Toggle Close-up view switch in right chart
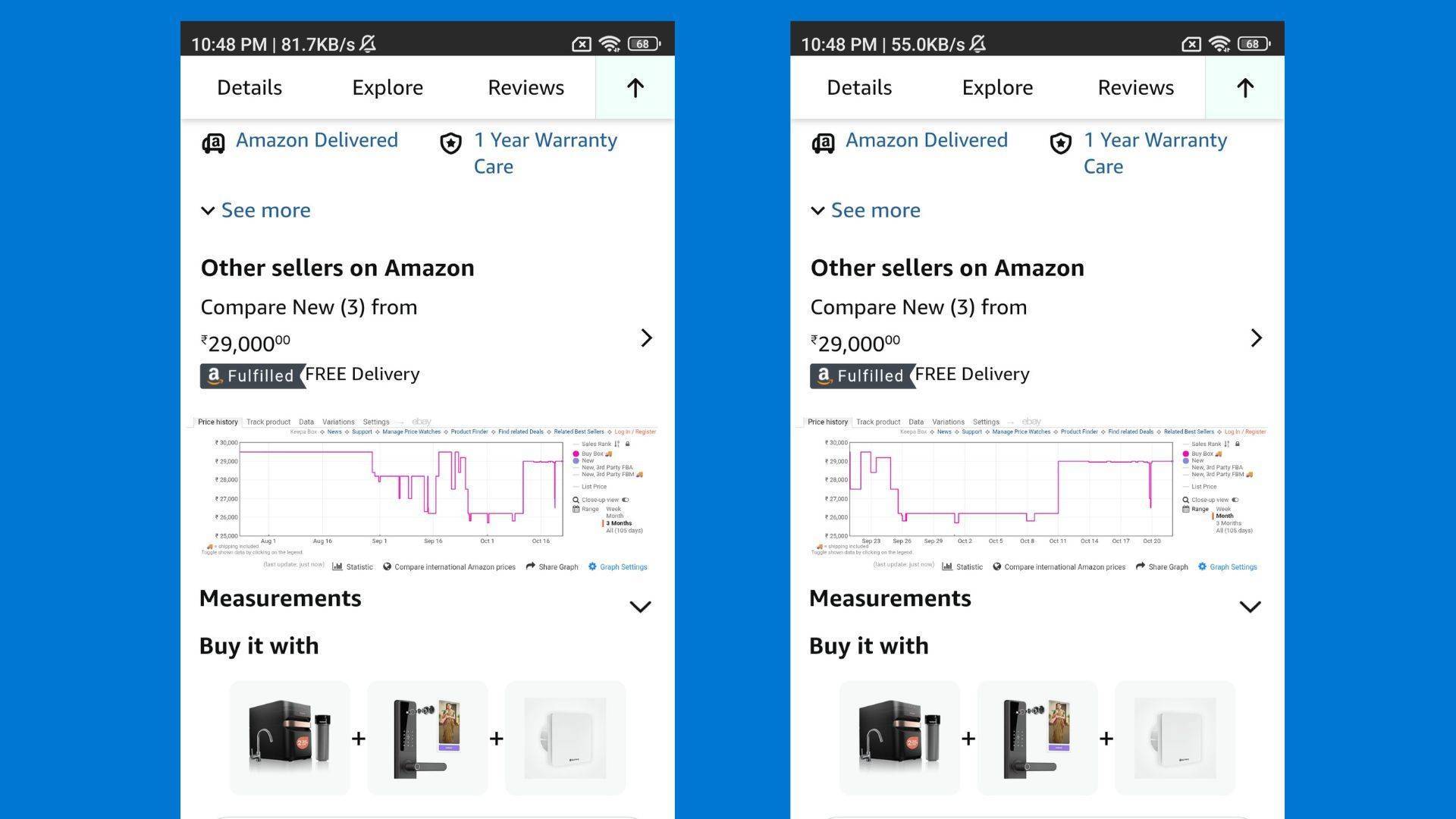 (x=1235, y=500)
